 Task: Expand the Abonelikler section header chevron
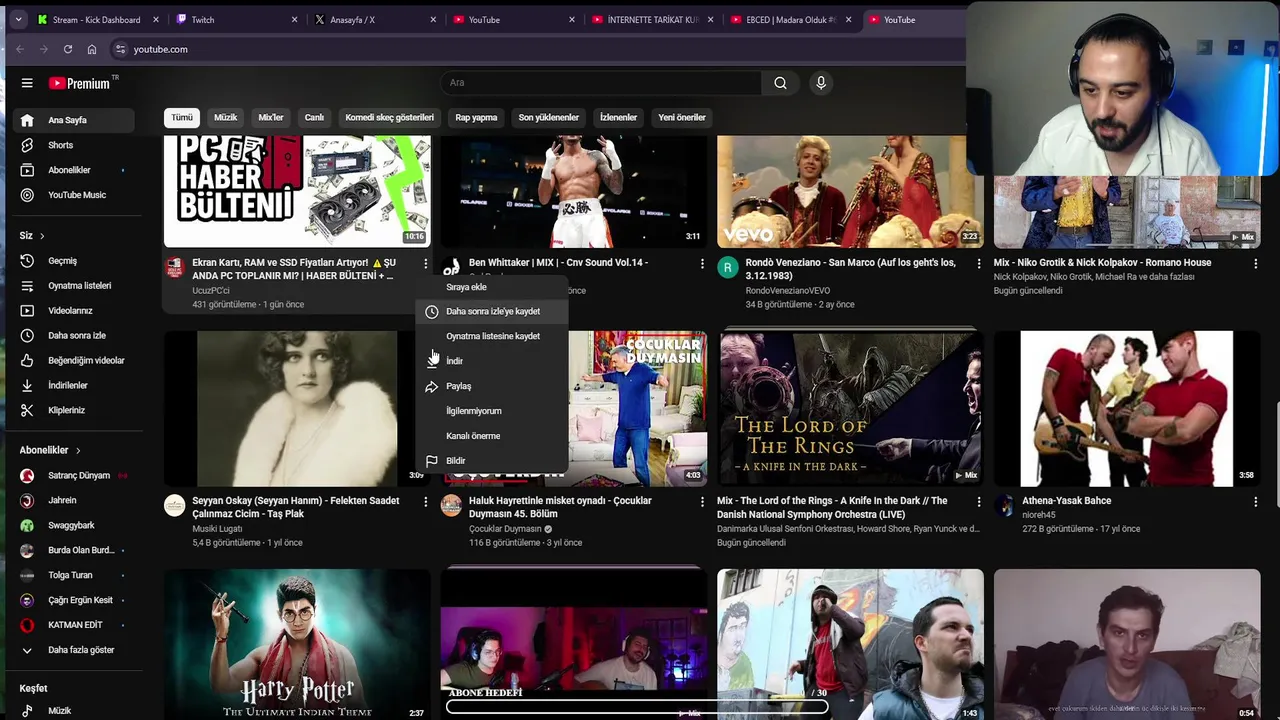(x=77, y=451)
